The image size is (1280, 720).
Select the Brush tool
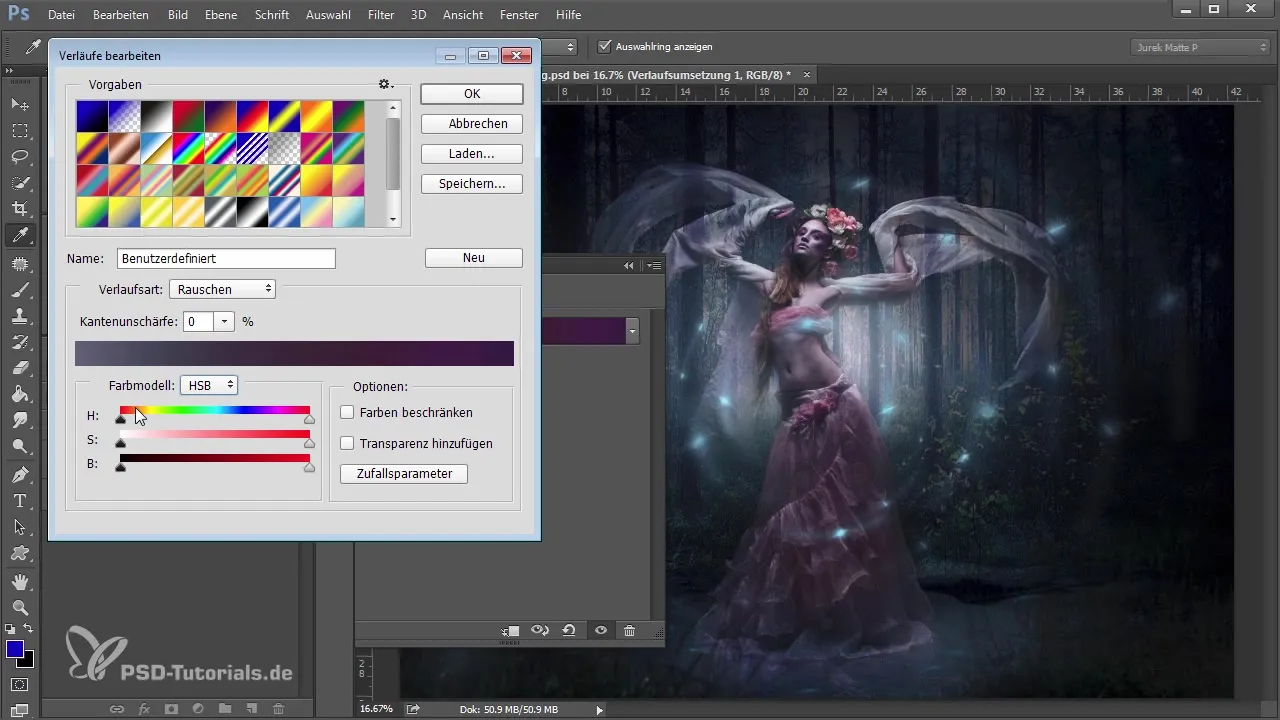click(20, 290)
